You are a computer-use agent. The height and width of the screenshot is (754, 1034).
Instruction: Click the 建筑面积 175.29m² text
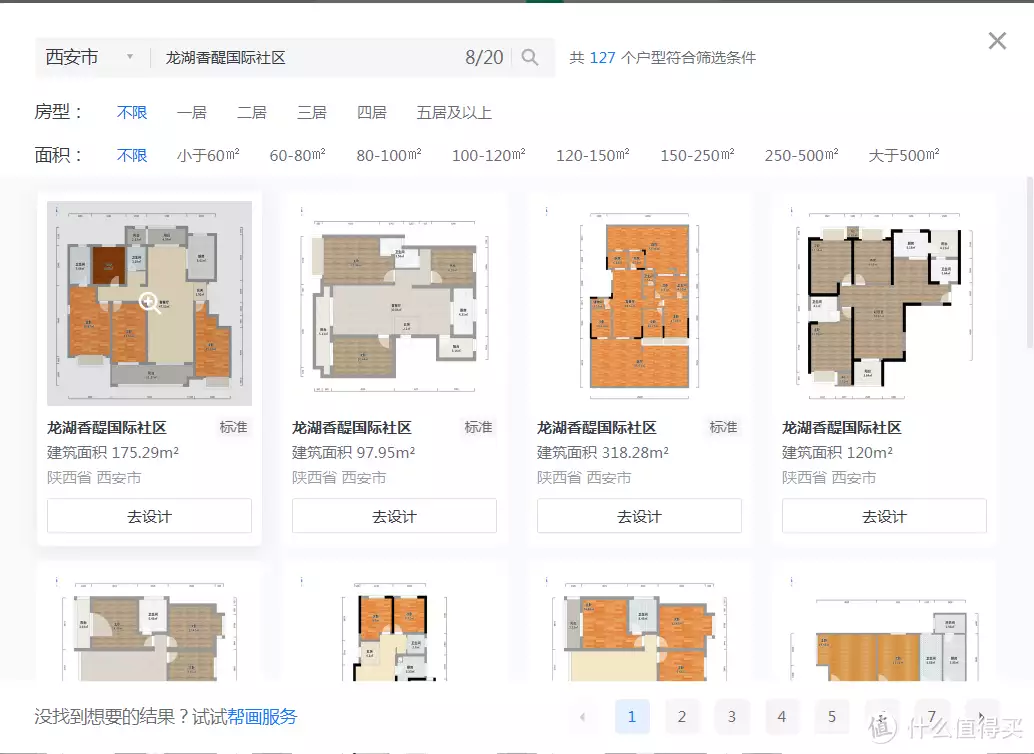click(x=113, y=453)
